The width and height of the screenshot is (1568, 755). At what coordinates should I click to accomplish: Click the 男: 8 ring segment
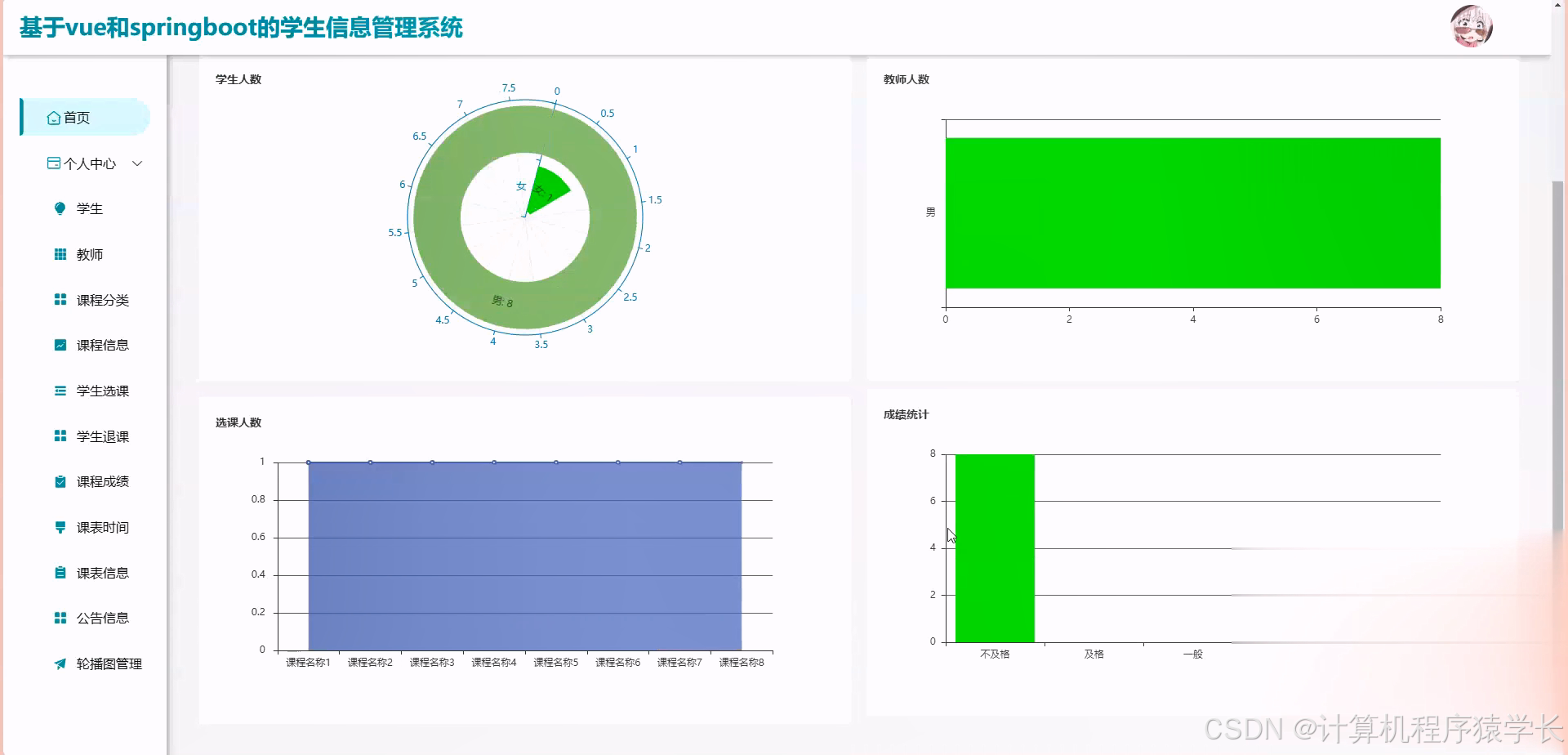click(502, 301)
